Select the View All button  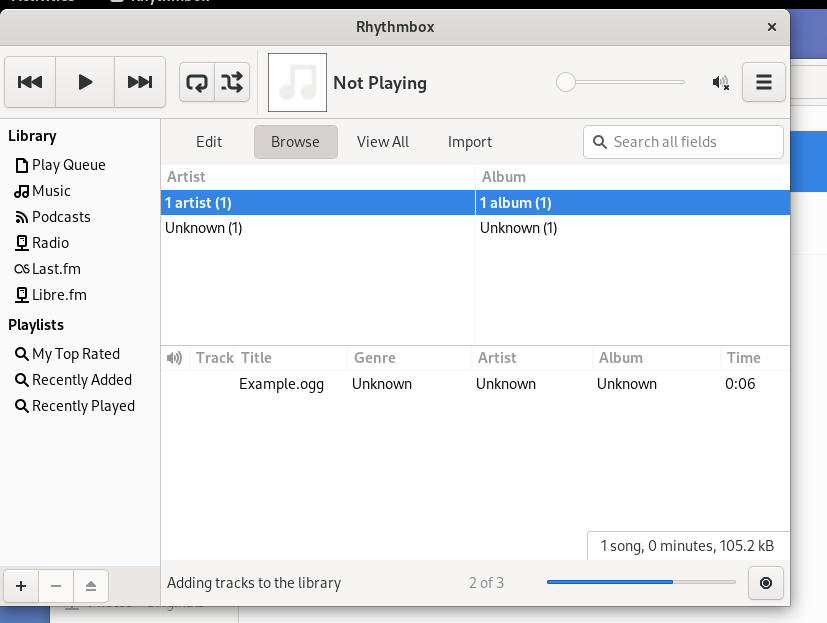coord(383,142)
